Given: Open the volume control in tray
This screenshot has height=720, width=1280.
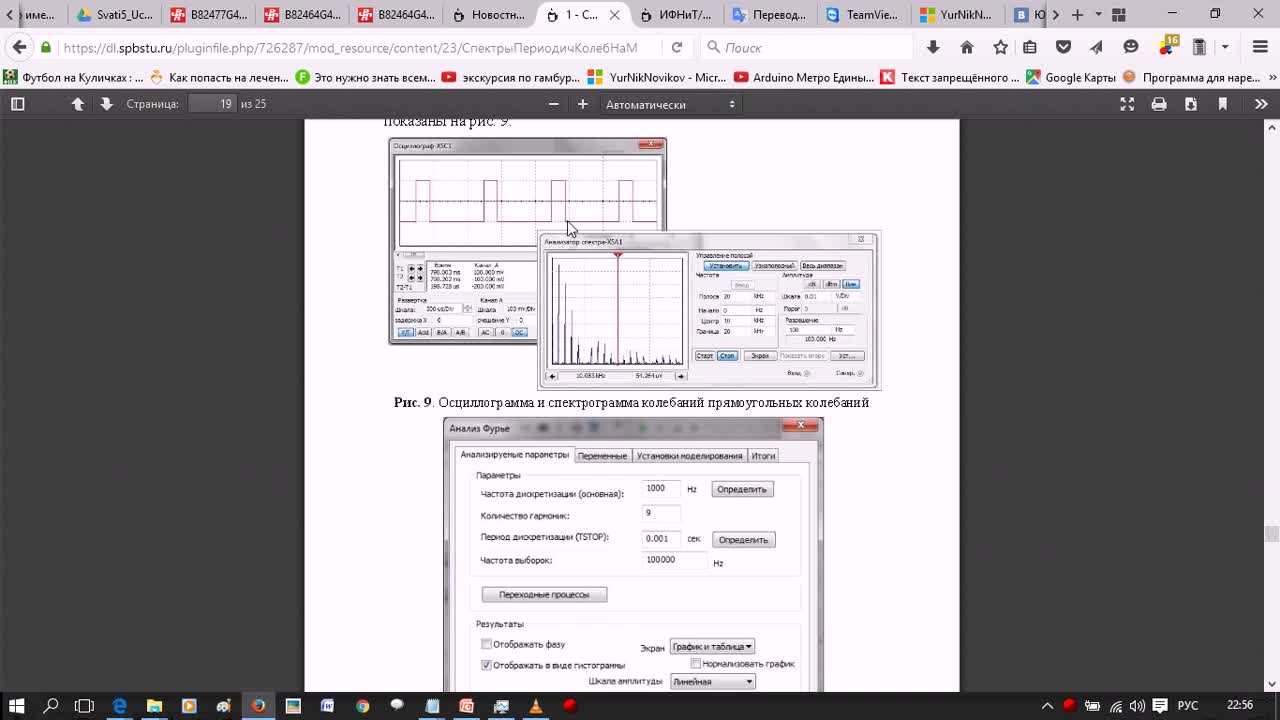Looking at the screenshot, I should [x=1138, y=706].
